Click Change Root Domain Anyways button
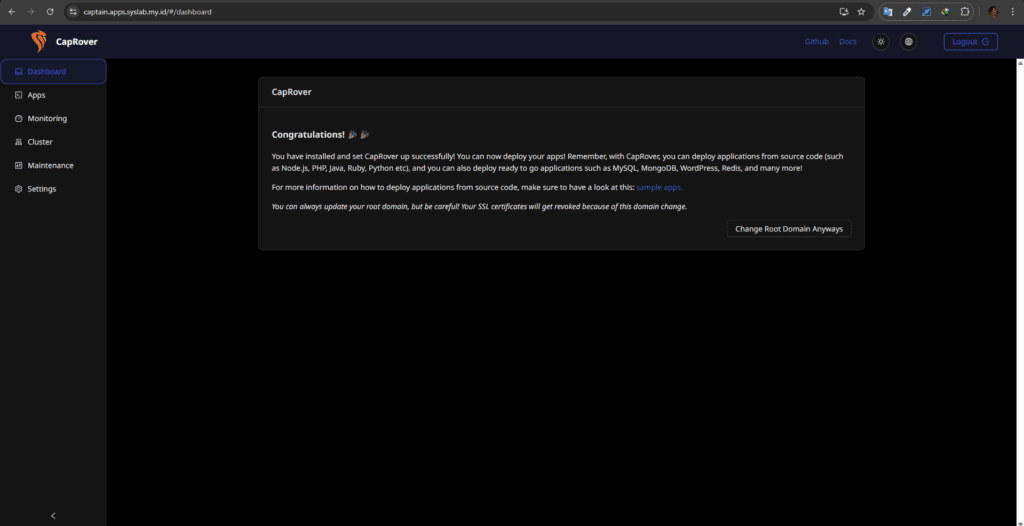Image resolution: width=1024 pixels, height=526 pixels. 789,229
